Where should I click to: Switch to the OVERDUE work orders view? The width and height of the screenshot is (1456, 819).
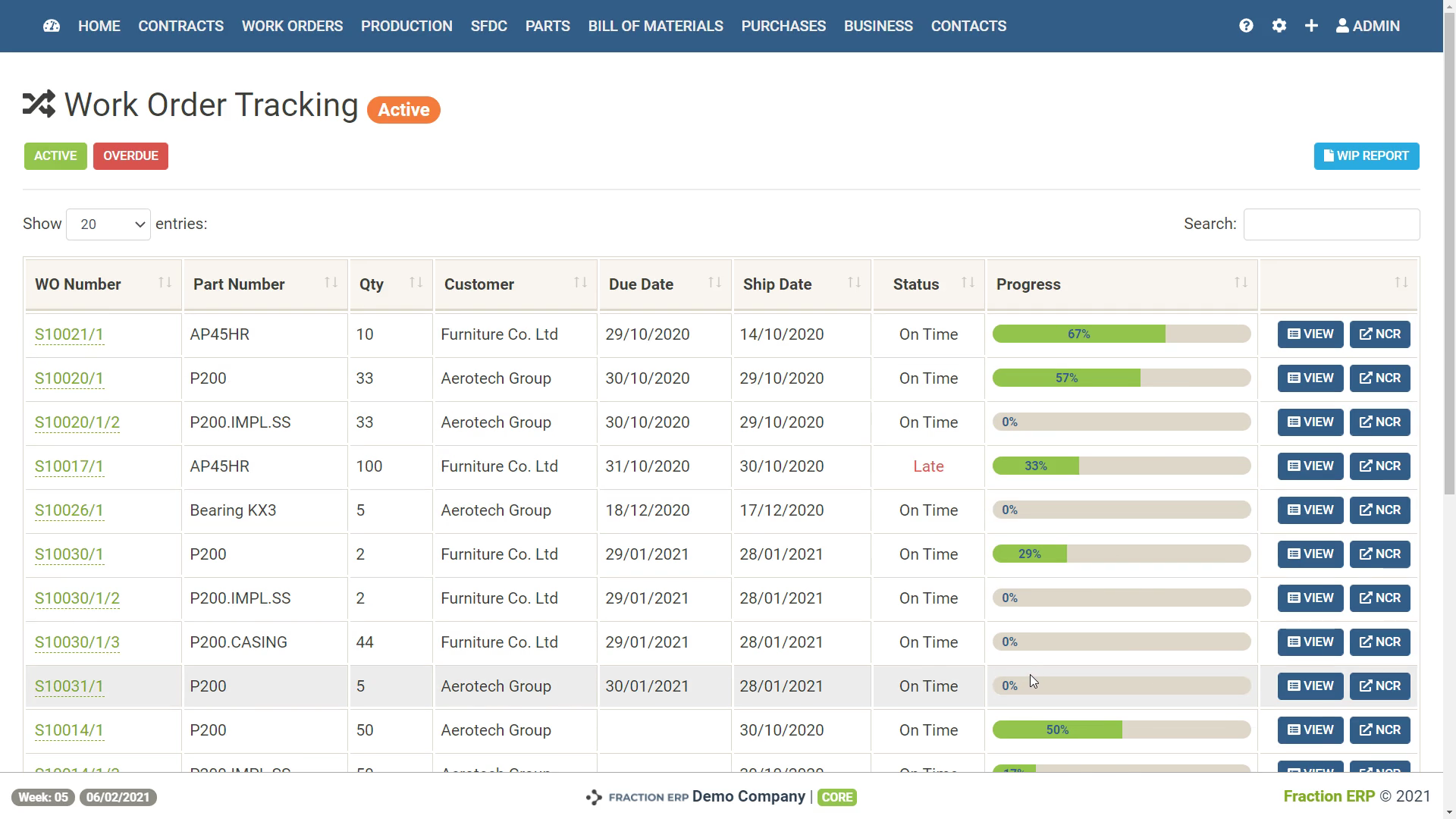(x=130, y=155)
